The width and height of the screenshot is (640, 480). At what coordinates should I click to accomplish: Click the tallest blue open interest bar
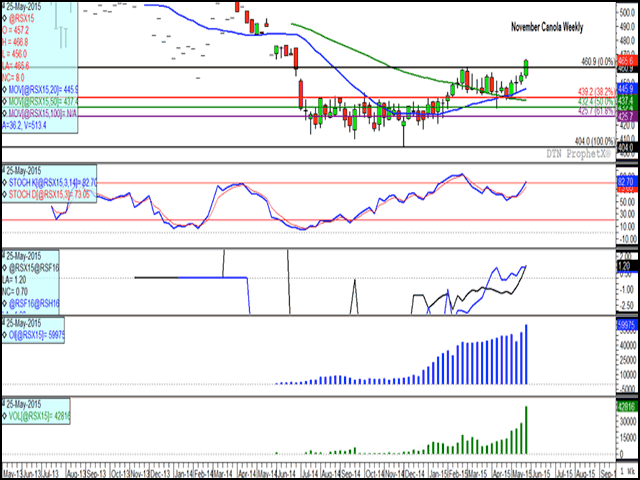coord(527,354)
